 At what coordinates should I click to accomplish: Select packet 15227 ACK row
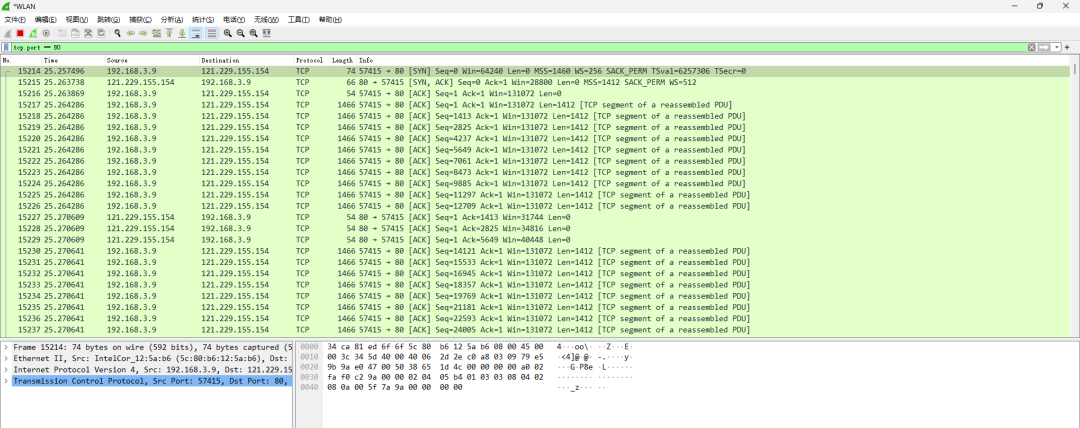[x=536, y=217]
